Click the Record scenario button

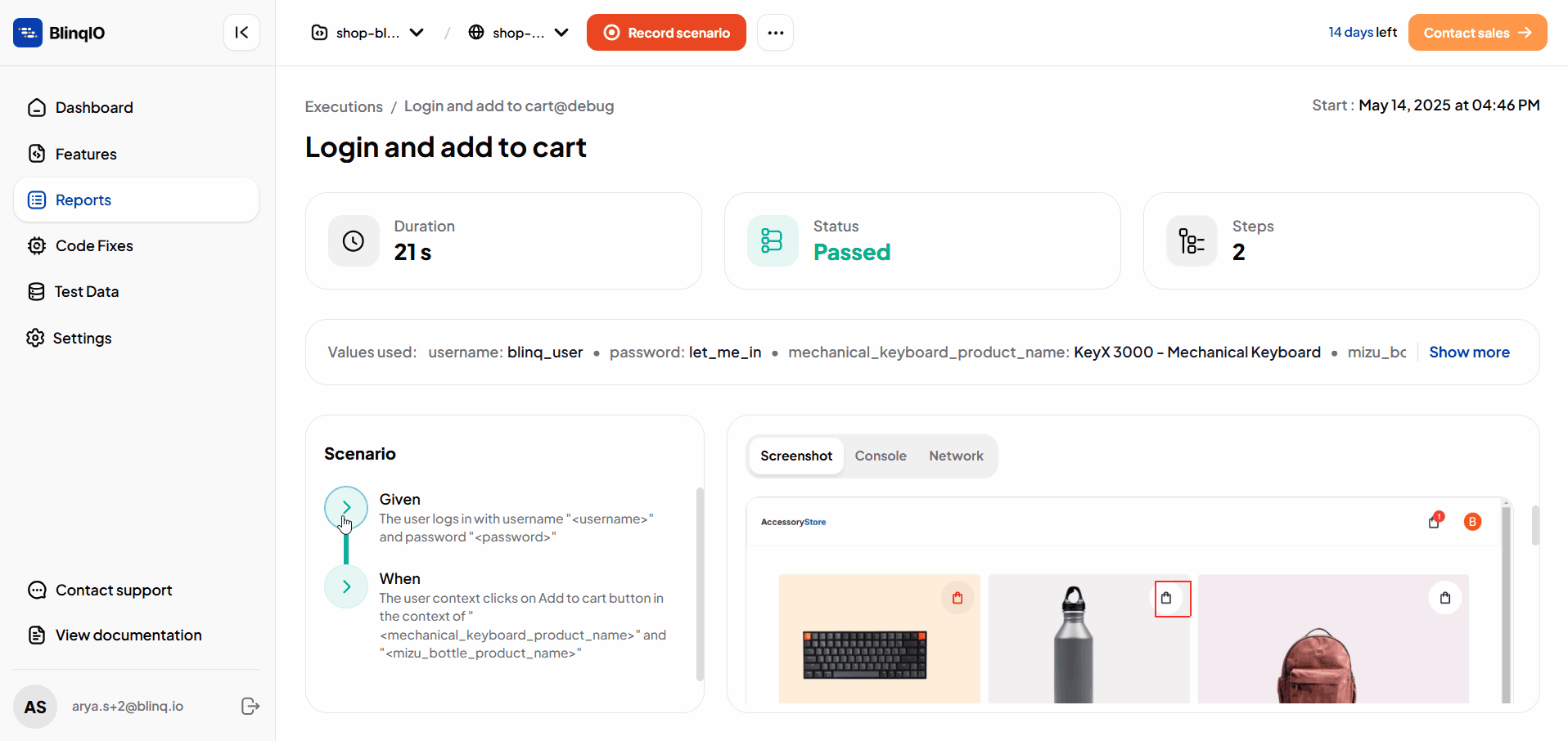(x=666, y=33)
